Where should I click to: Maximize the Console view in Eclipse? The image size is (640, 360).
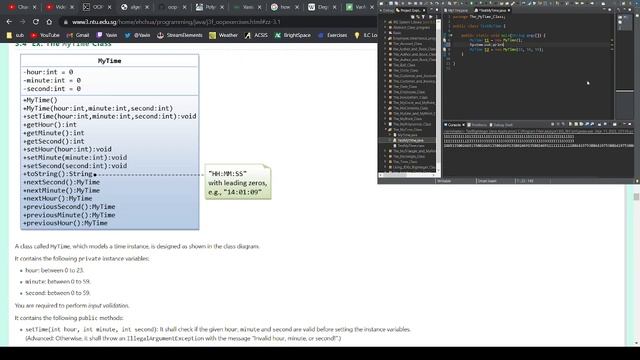tap(630, 124)
